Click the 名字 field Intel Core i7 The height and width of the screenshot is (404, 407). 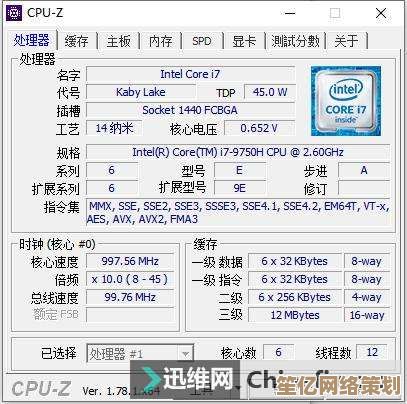pos(190,74)
